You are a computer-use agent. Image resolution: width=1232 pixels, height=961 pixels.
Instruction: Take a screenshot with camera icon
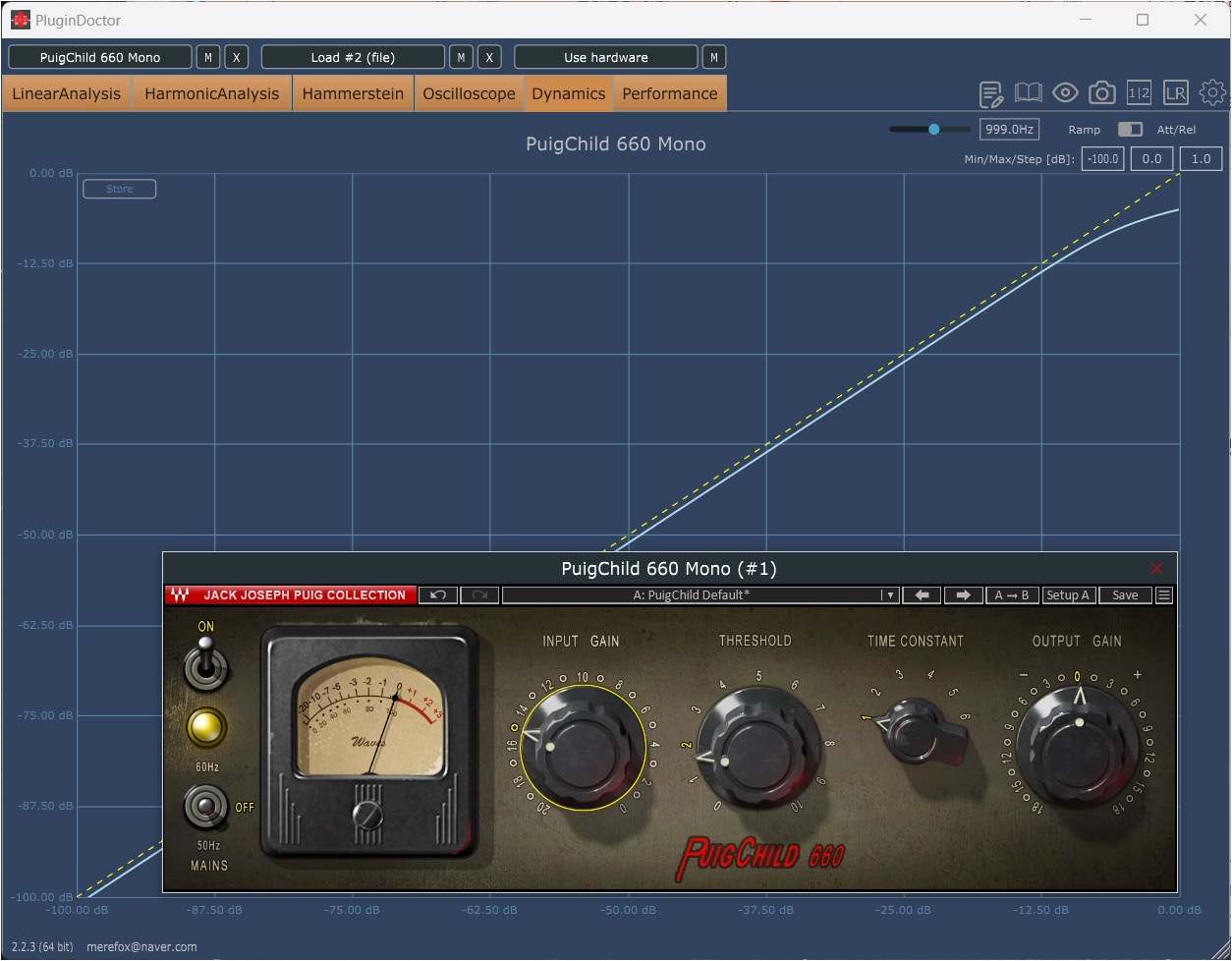click(x=1102, y=93)
